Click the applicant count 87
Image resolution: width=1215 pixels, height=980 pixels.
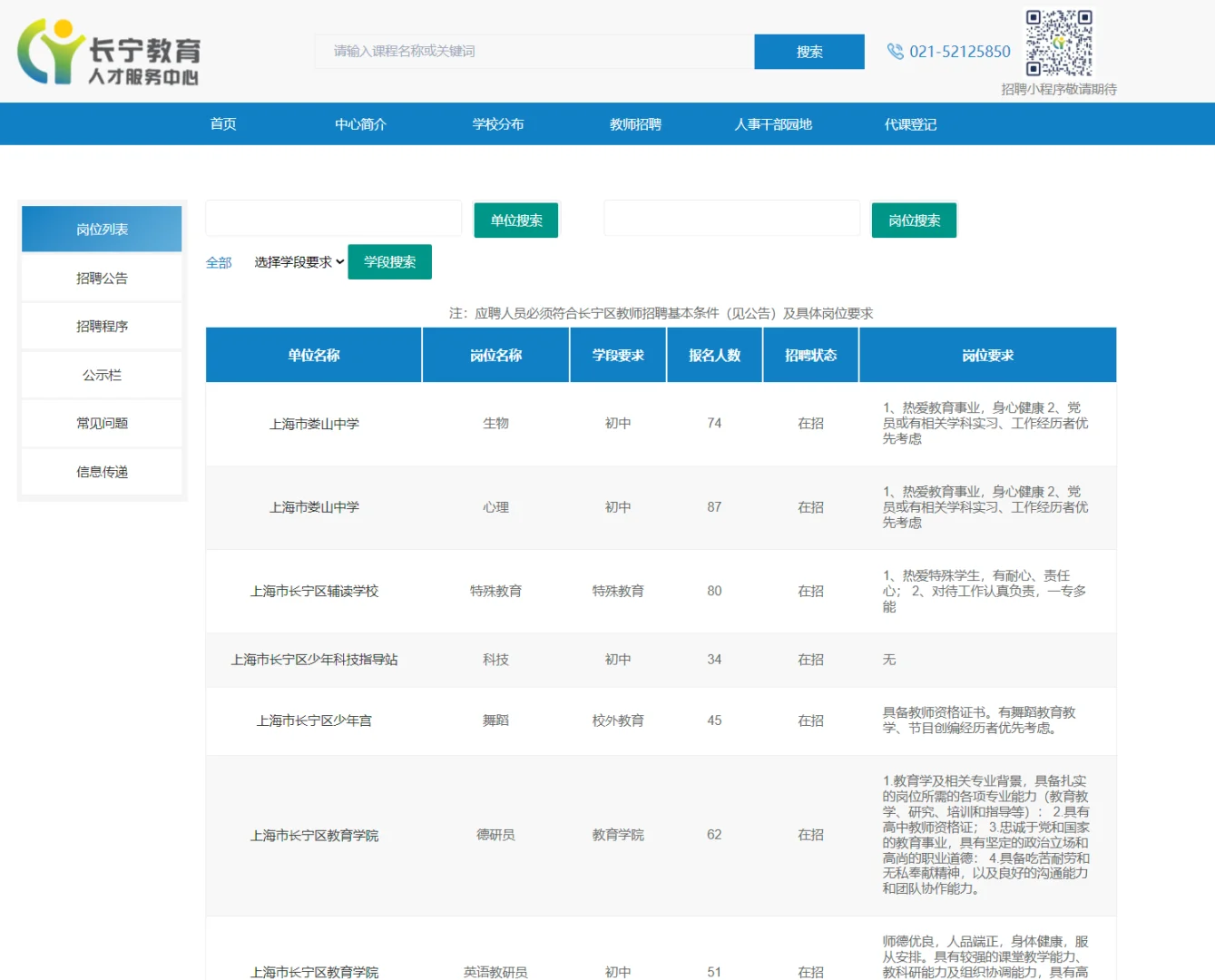tap(714, 507)
